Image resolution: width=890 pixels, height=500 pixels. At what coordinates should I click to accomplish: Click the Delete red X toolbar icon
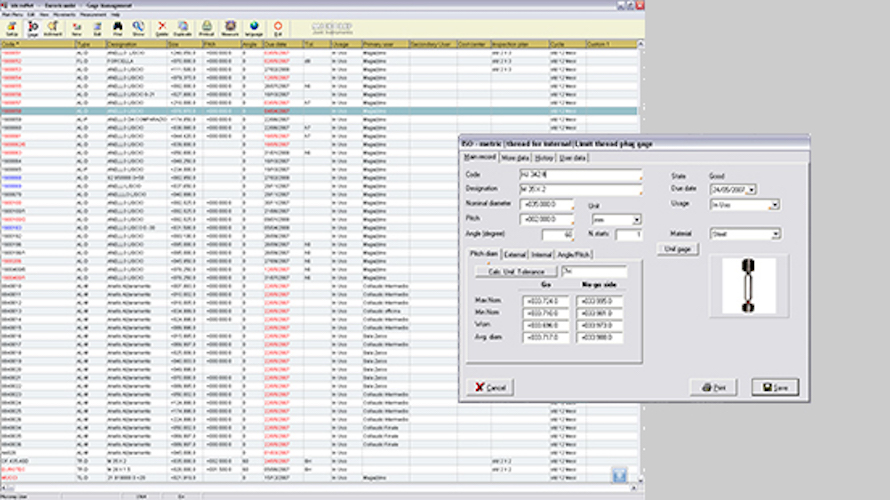pyautogui.click(x=162, y=28)
